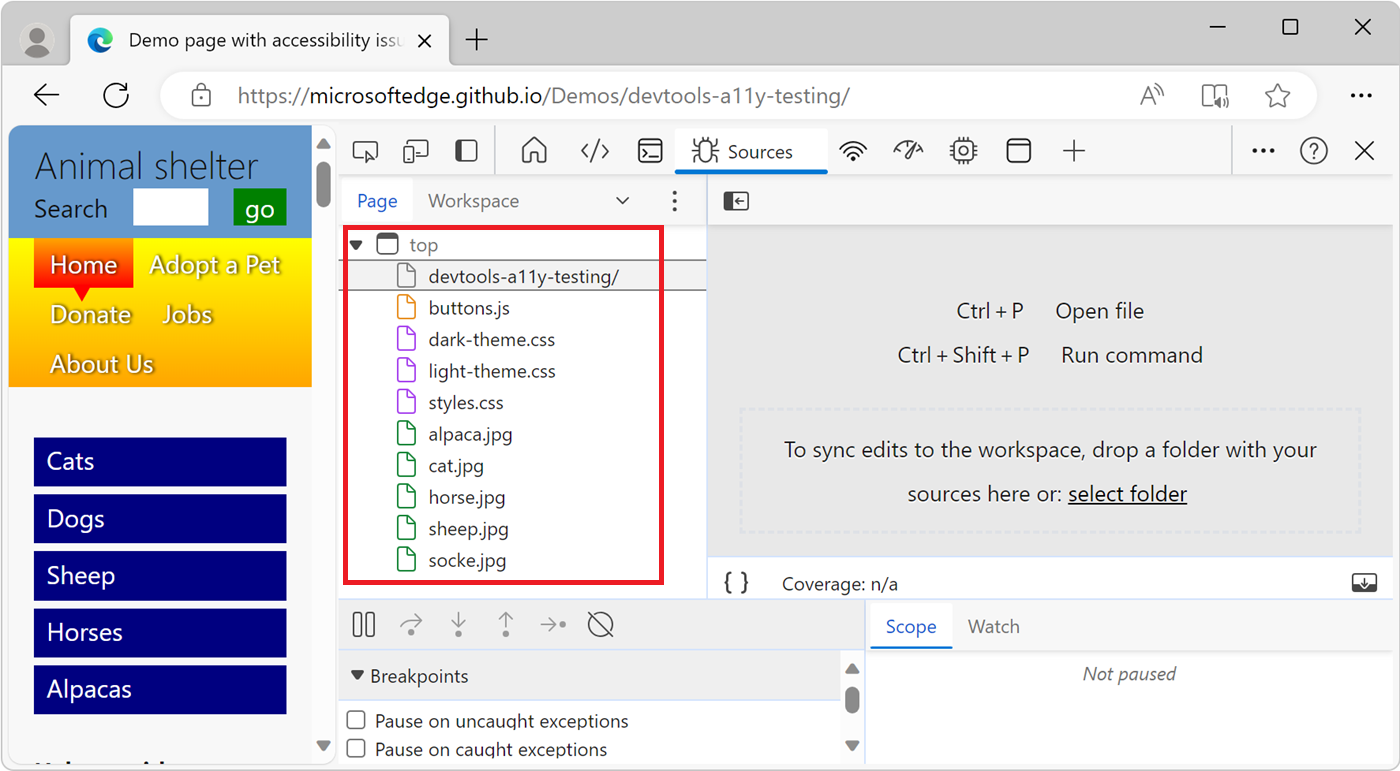Click the select folder link
This screenshot has width=1400, height=771.
[1127, 493]
